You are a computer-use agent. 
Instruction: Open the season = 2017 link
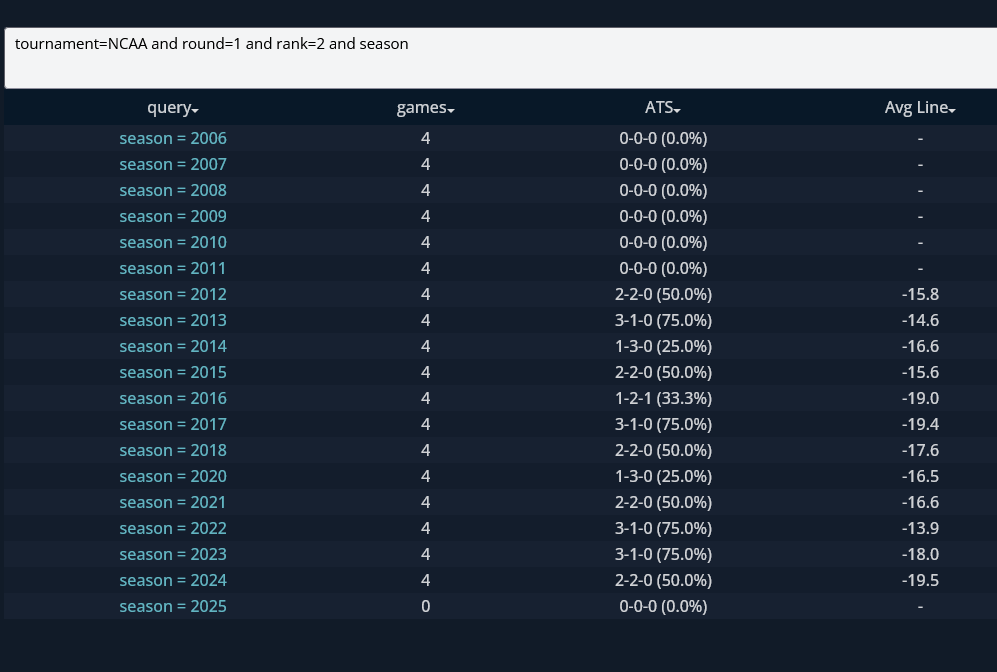click(173, 425)
